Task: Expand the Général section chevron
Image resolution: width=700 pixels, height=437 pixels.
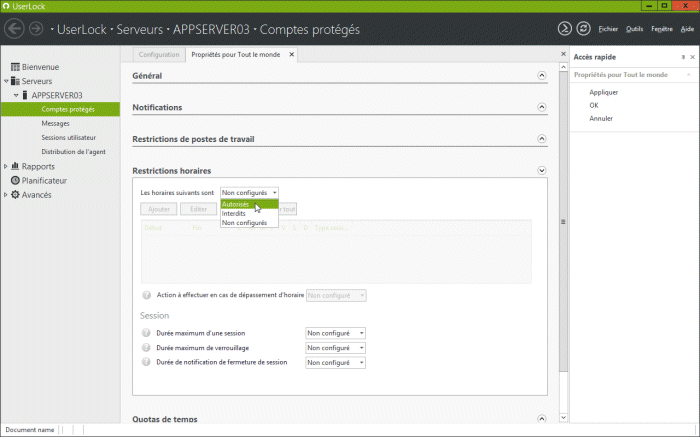Action: [542, 75]
